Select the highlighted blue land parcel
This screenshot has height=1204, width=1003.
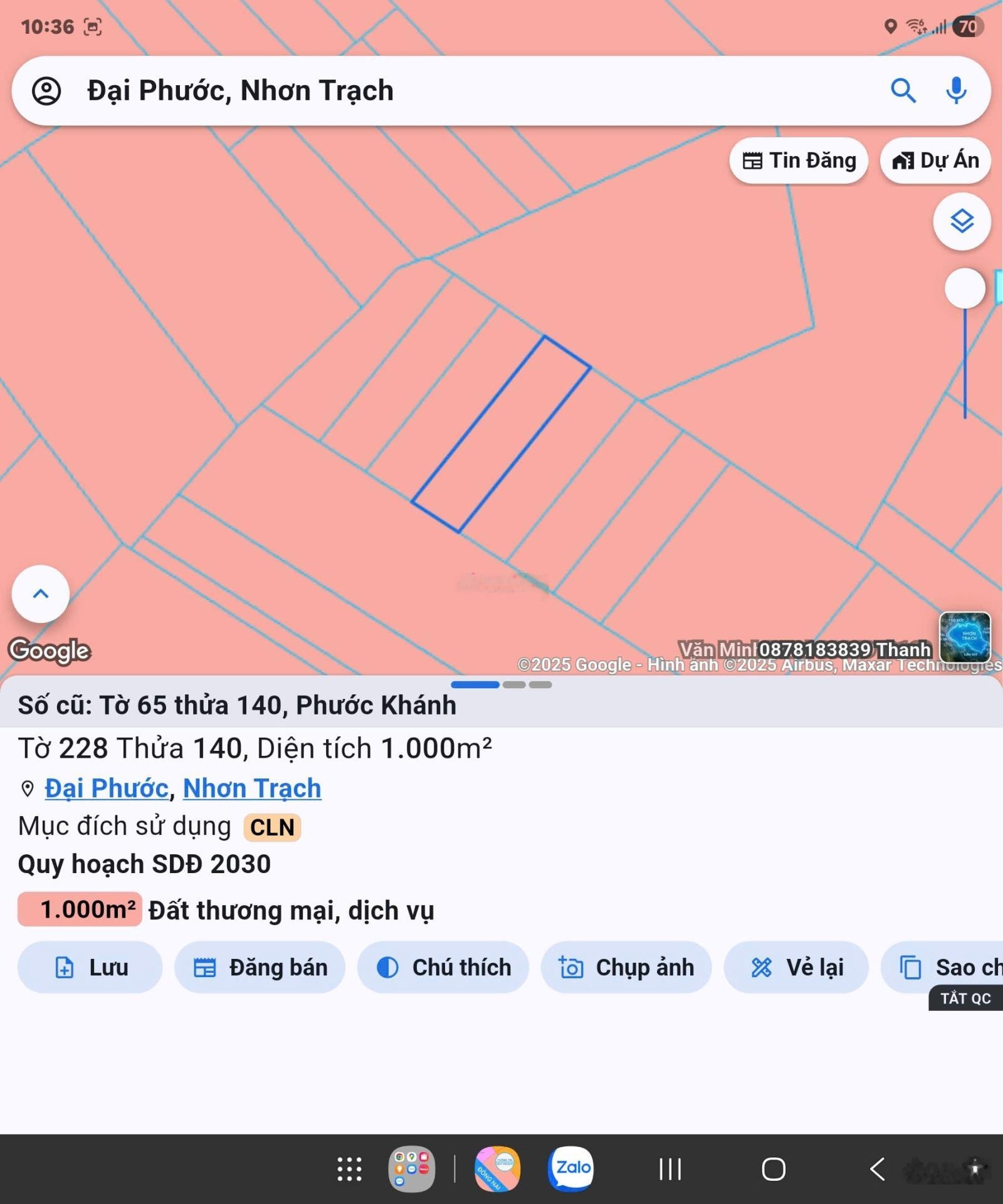click(500, 434)
